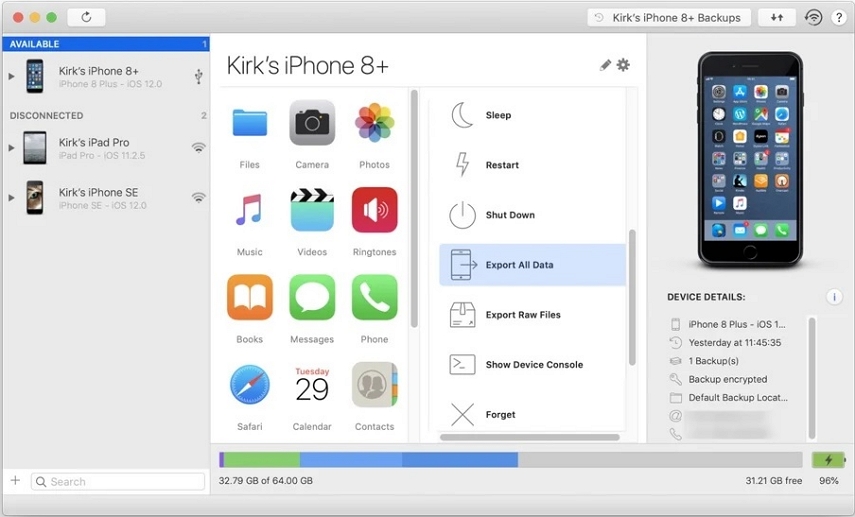This screenshot has height=517, width=855.
Task: Click the actions list vertical scrollbar
Action: [632, 297]
